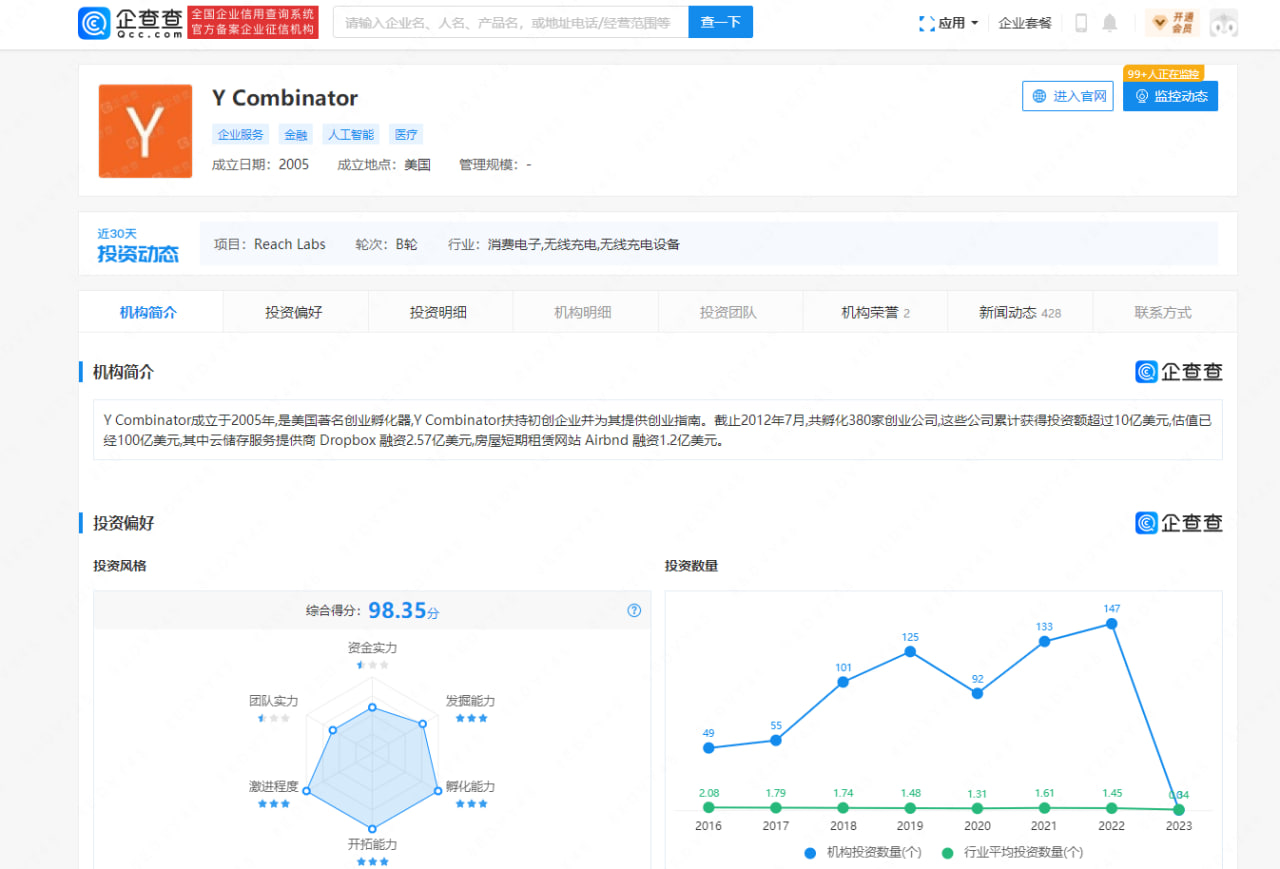Click the 开通会员 VIP badge icon
This screenshot has width=1280, height=869.
point(1172,23)
